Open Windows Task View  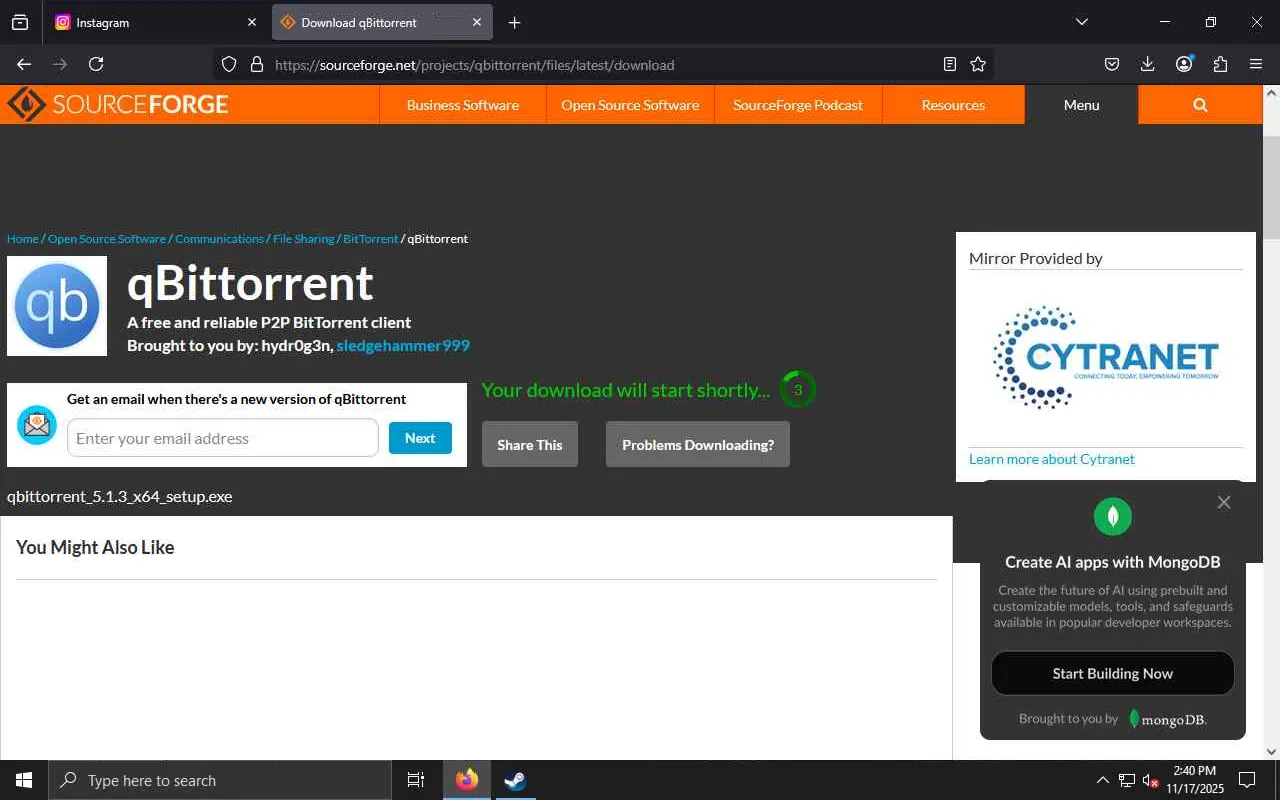tap(416, 780)
